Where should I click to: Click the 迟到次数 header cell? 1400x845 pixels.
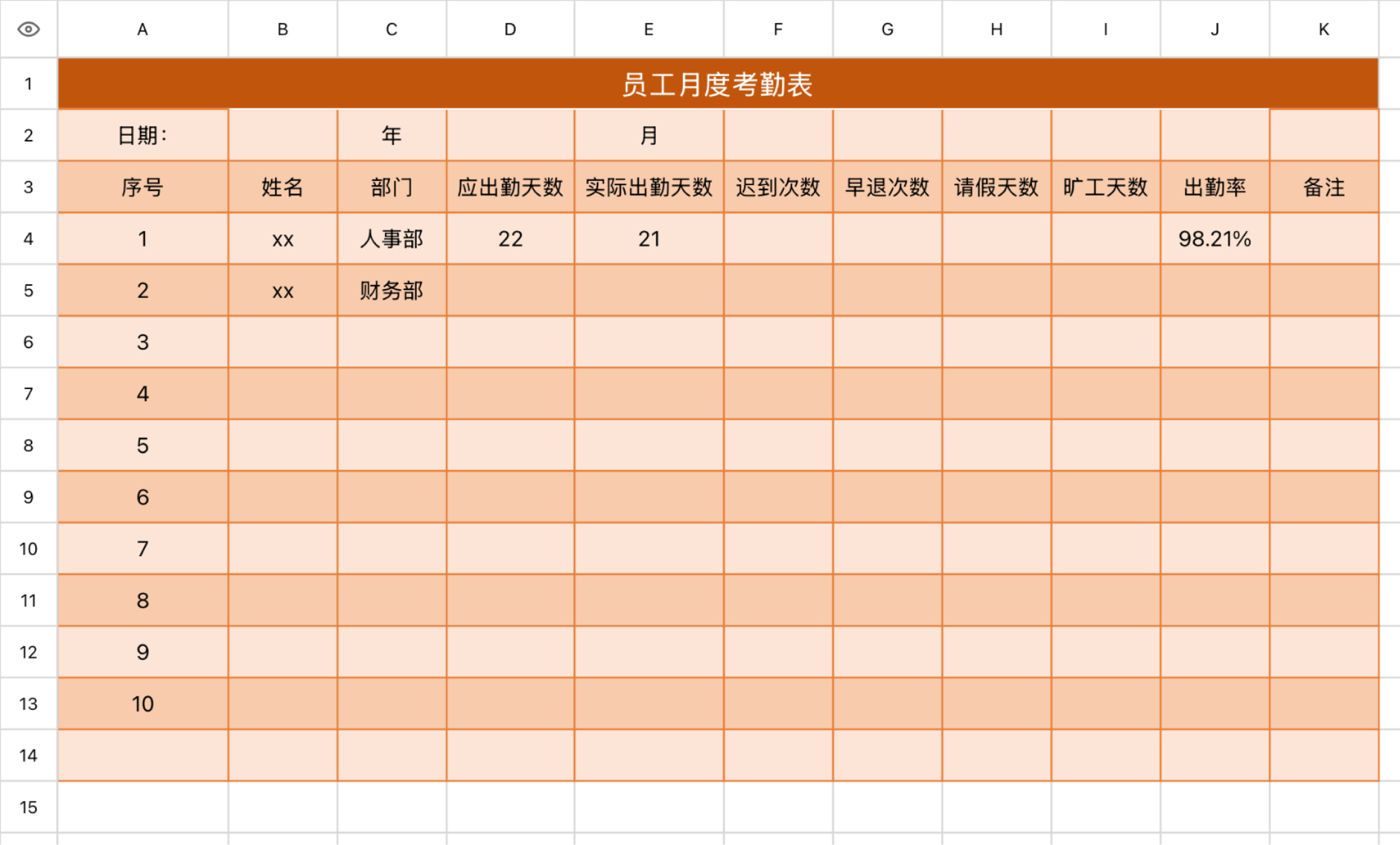778,187
